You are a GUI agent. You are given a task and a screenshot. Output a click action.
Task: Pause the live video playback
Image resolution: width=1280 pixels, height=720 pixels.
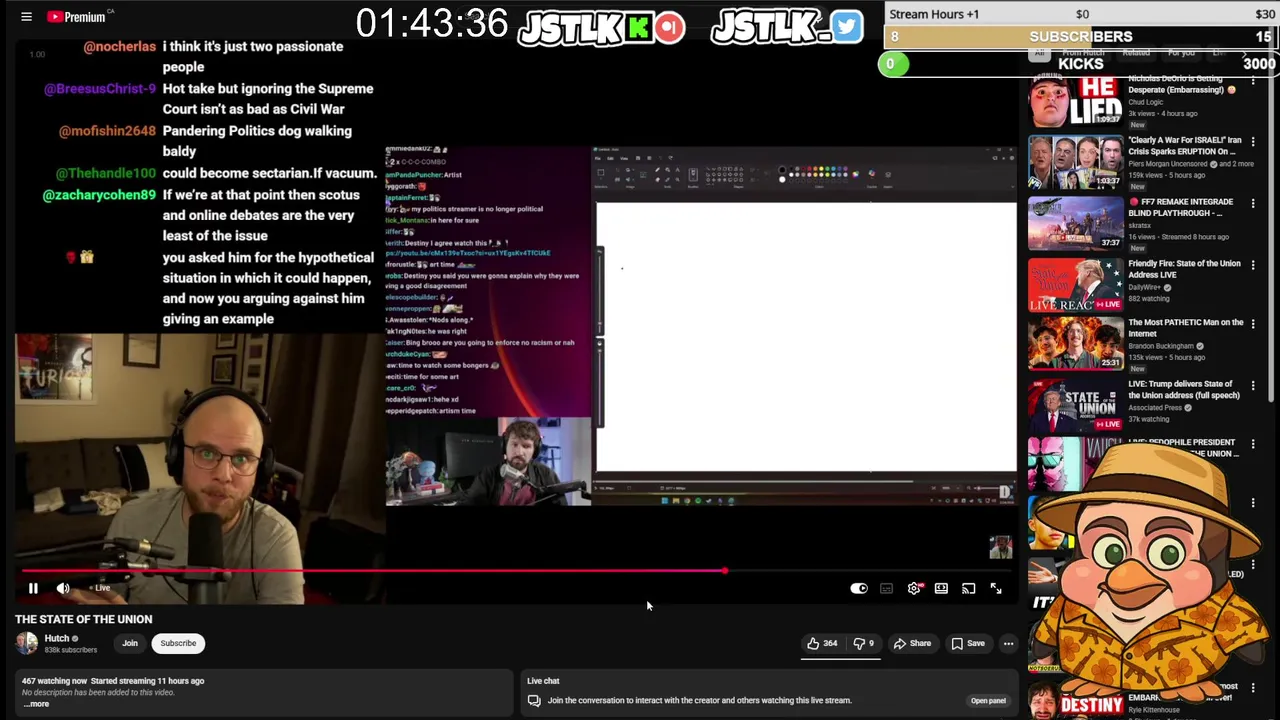tap(33, 589)
